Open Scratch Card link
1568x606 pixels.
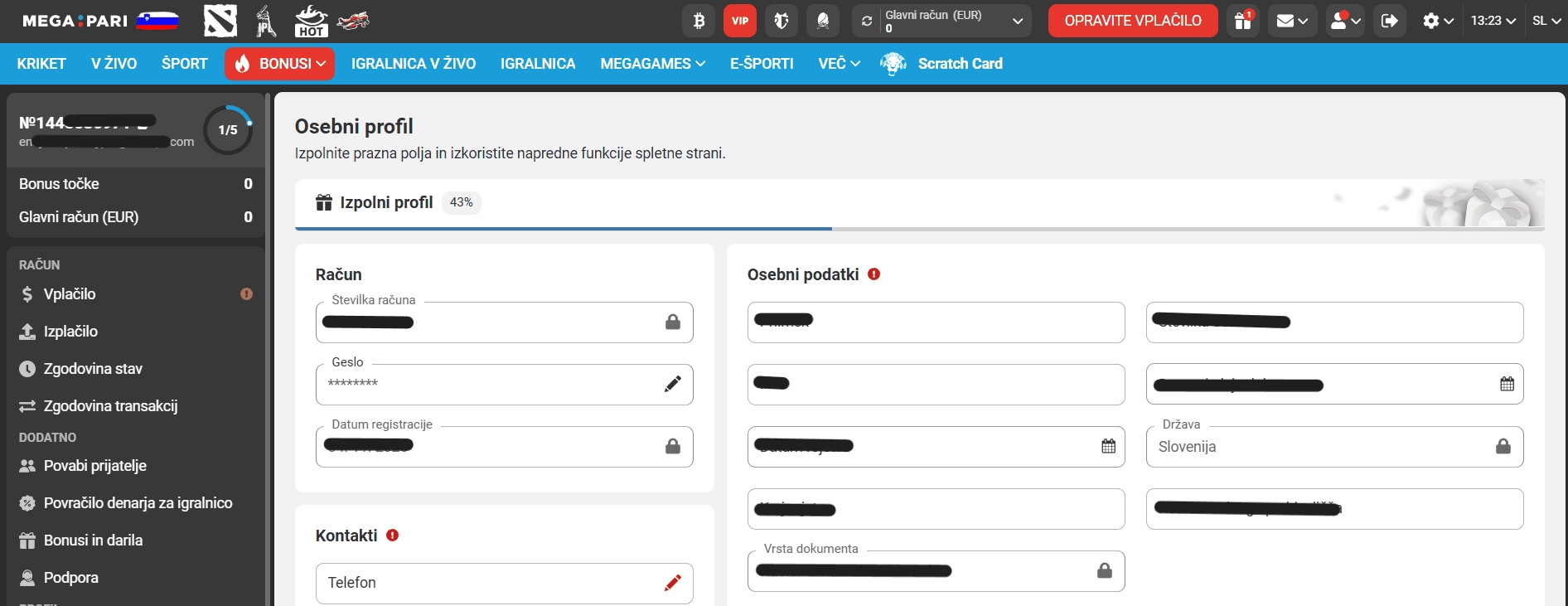pos(960,64)
